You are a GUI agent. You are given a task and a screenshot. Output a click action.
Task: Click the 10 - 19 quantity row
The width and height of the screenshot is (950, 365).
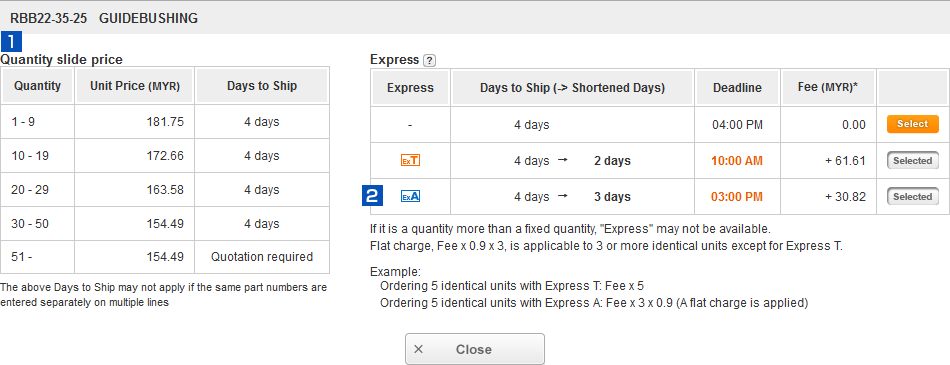tap(165, 156)
